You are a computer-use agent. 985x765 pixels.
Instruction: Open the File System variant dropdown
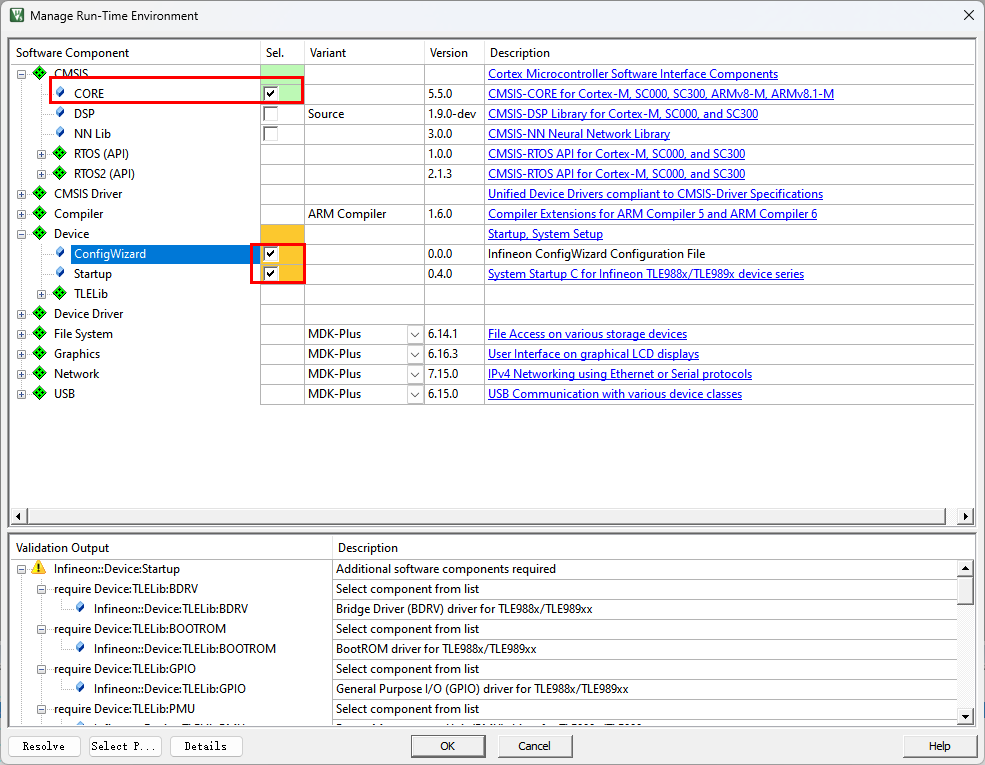click(x=415, y=334)
